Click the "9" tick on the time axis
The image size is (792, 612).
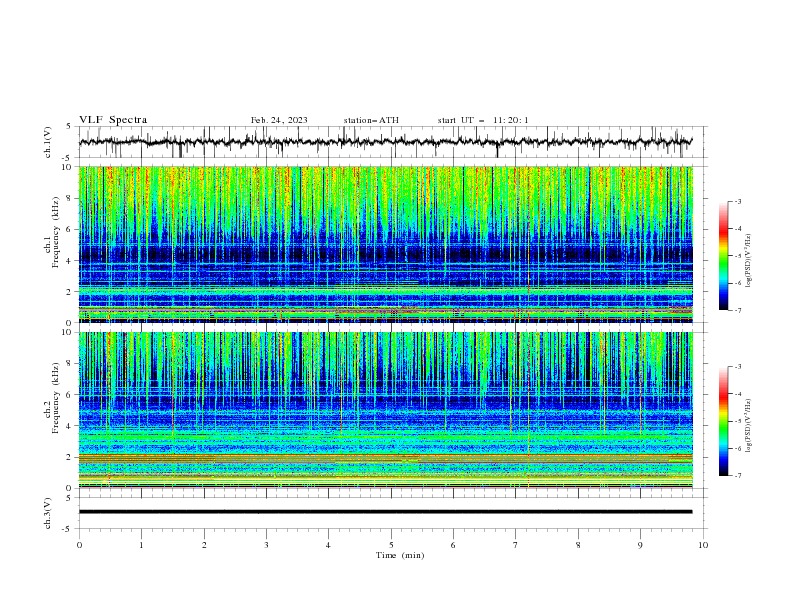(x=640, y=545)
